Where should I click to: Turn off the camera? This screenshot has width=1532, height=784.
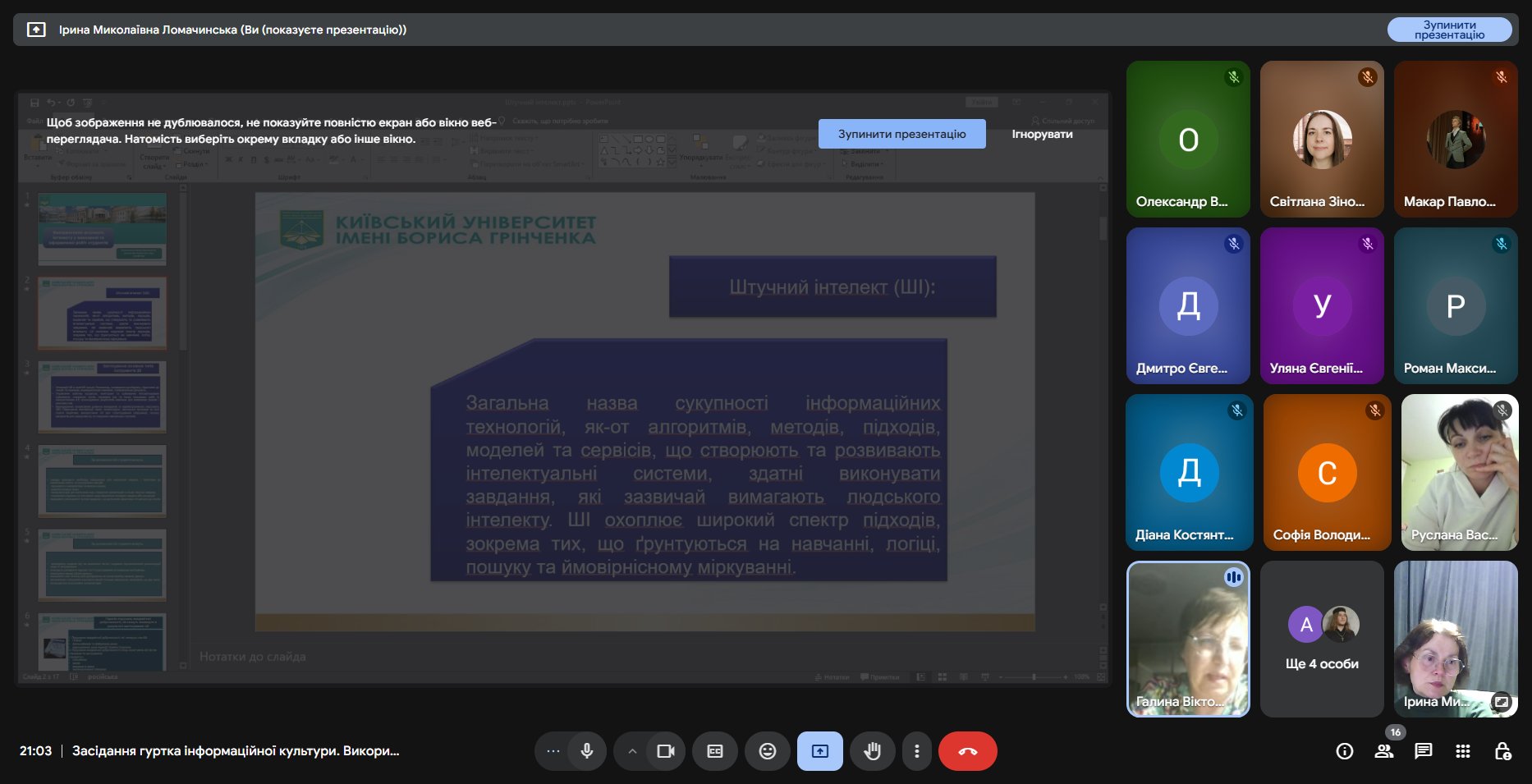point(665,751)
